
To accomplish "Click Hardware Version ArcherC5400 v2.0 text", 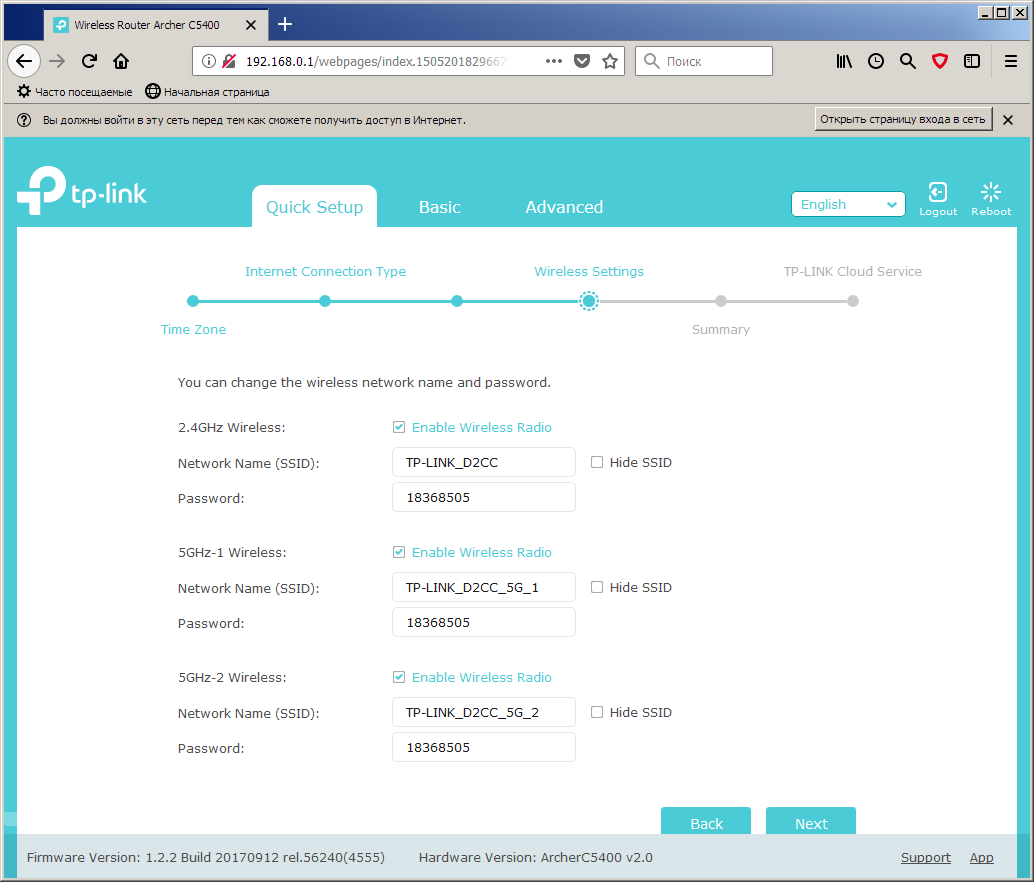I will [535, 858].
